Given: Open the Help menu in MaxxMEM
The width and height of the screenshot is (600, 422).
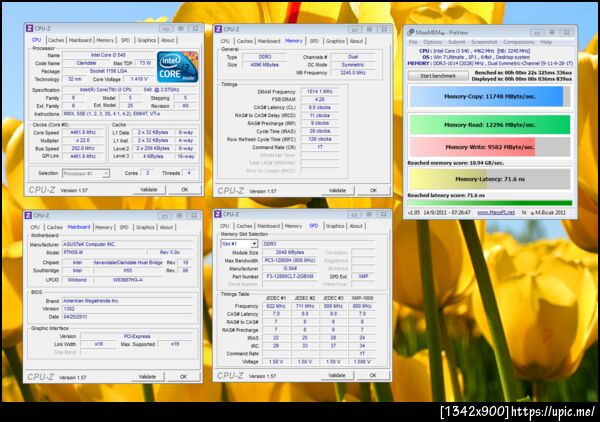Looking at the screenshot, I should click(546, 42).
